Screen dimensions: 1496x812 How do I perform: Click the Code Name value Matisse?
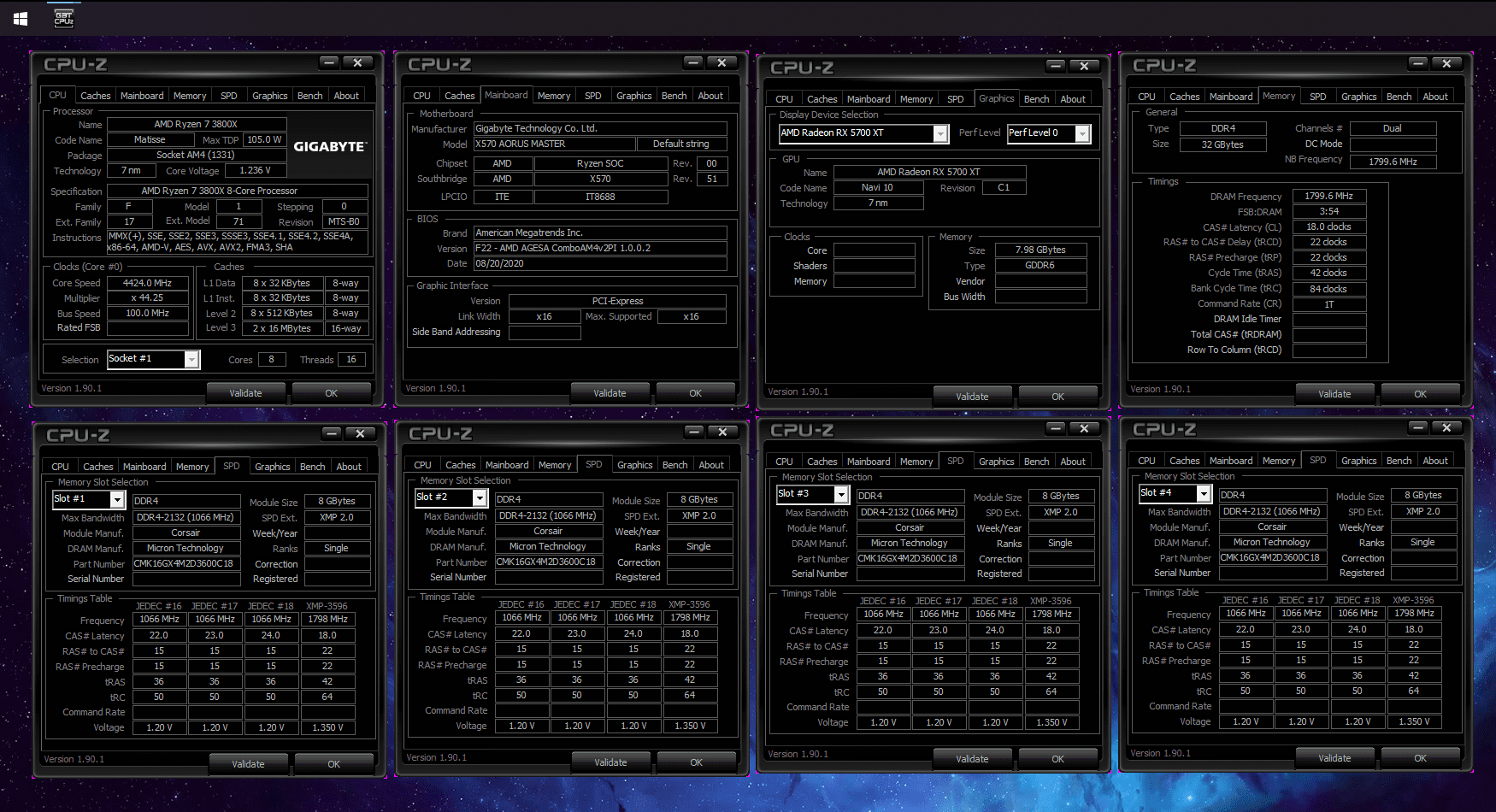(x=150, y=140)
